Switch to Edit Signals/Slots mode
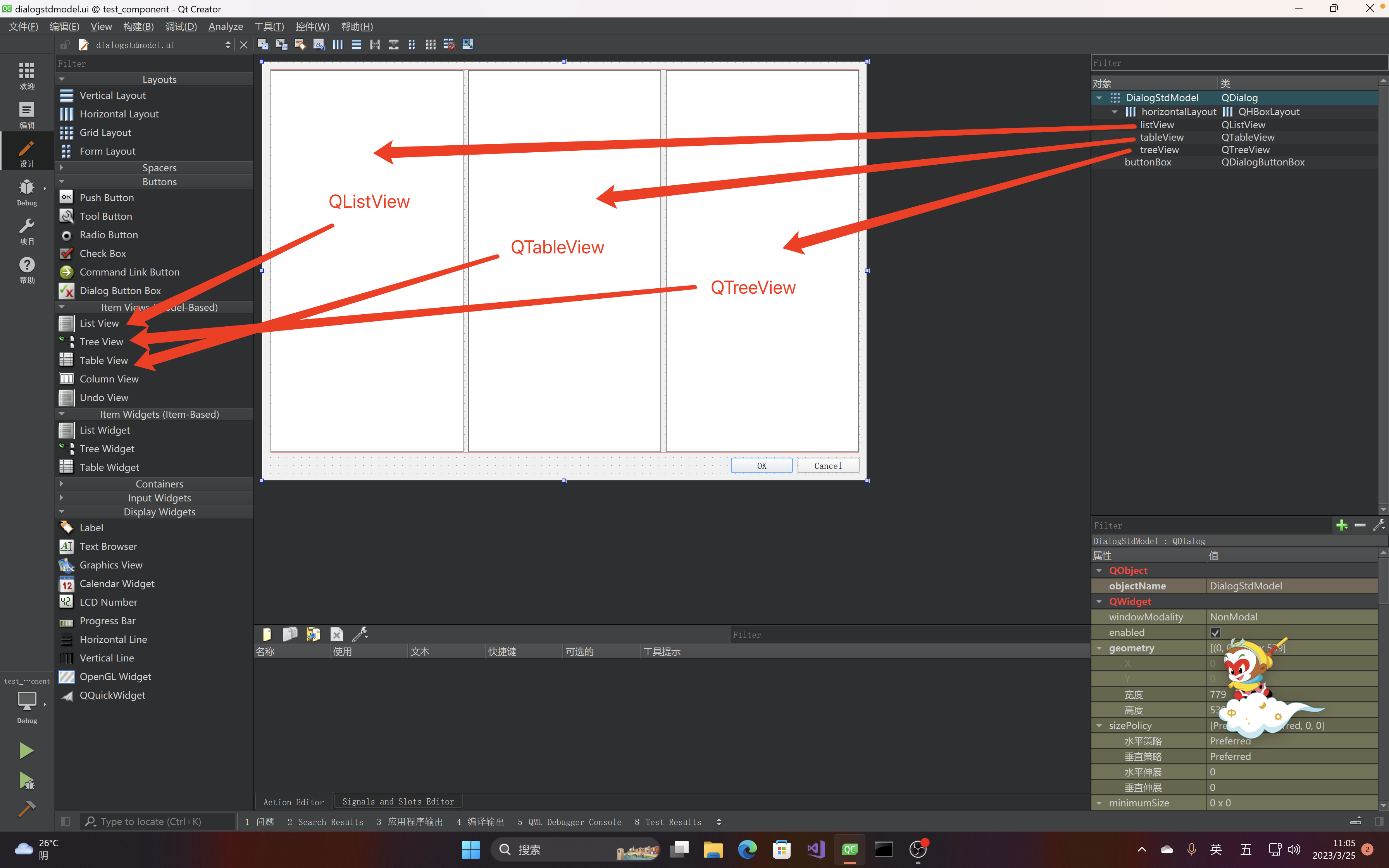Image resolution: width=1389 pixels, height=868 pixels. pos(282,44)
